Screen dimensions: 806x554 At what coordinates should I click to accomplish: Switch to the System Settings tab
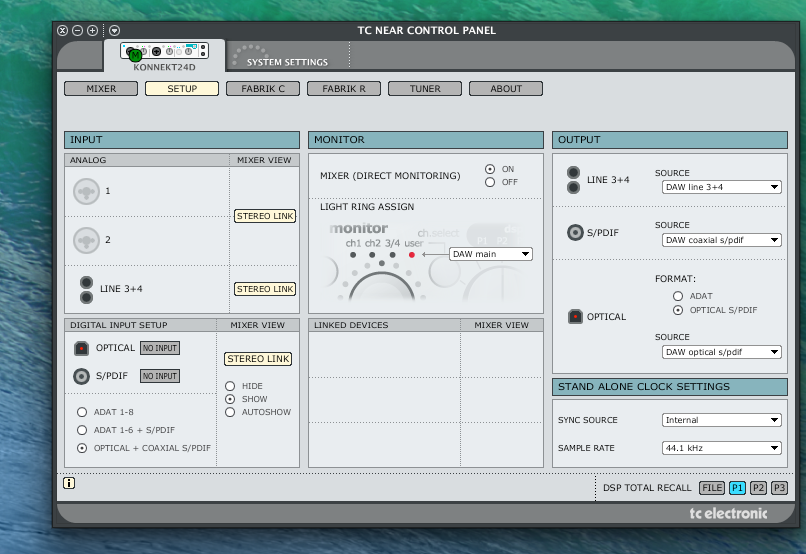pos(287,62)
